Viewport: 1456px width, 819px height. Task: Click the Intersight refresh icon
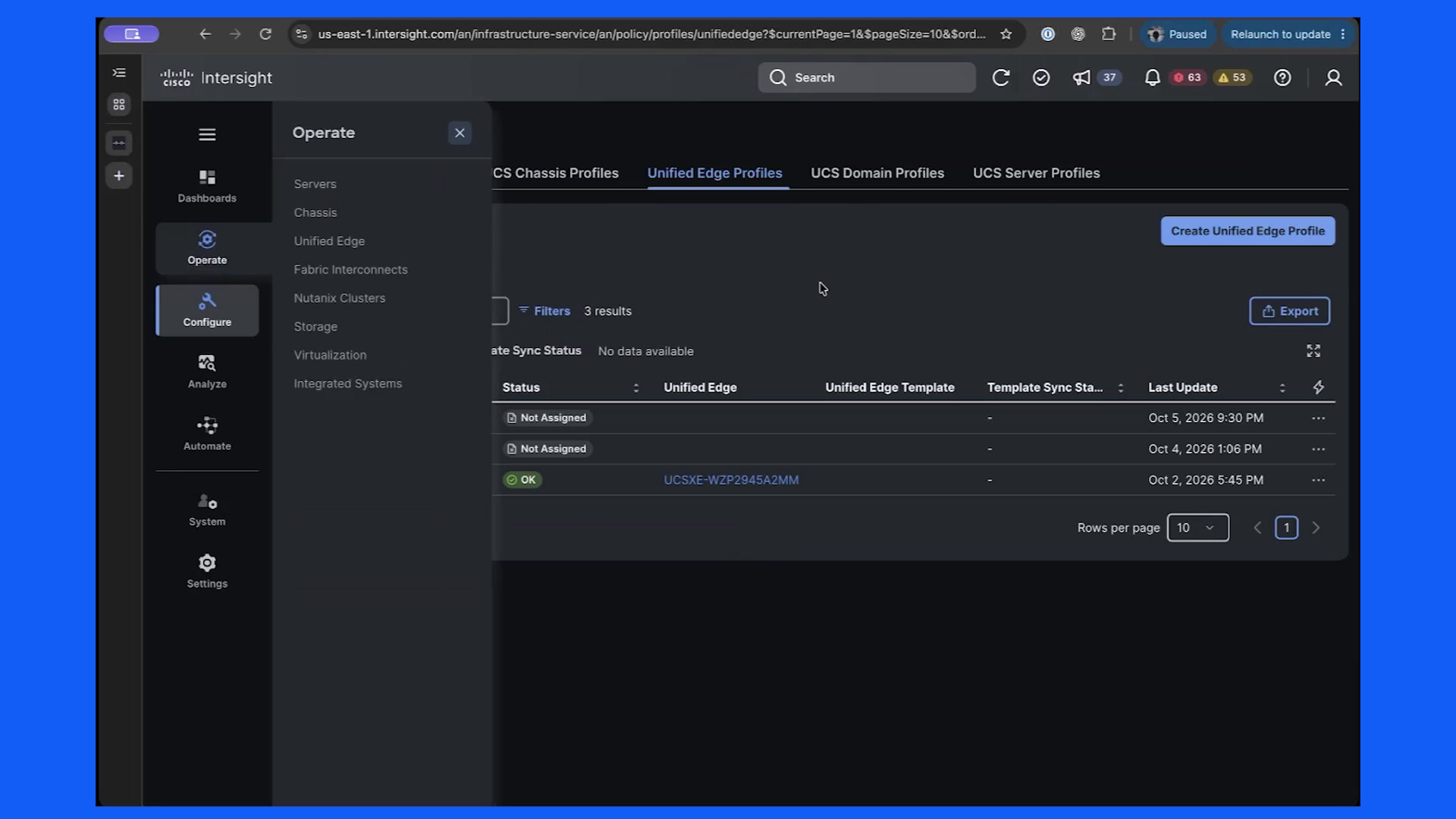(x=1001, y=77)
